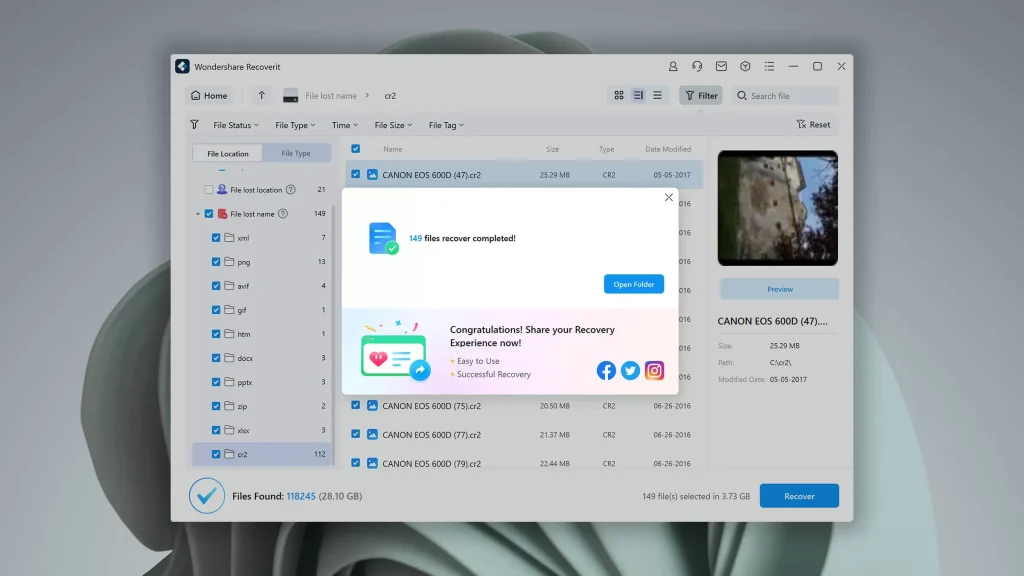Go up one folder level arrow
The image size is (1024, 576).
tap(261, 95)
